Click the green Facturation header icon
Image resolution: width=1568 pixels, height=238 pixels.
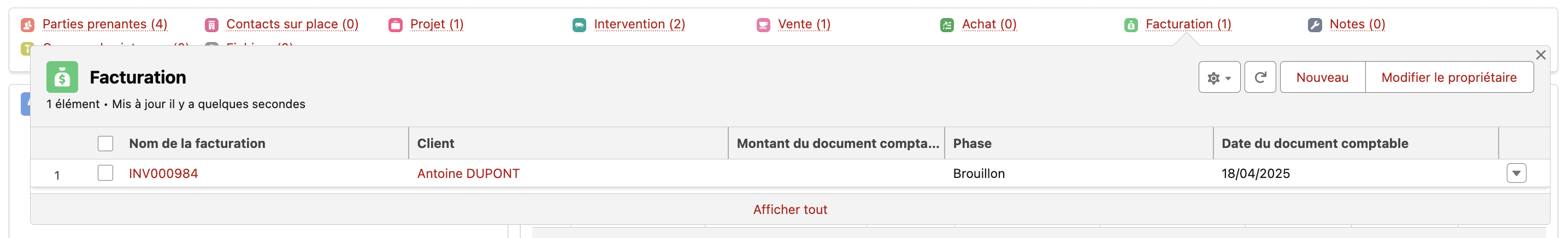tap(62, 77)
